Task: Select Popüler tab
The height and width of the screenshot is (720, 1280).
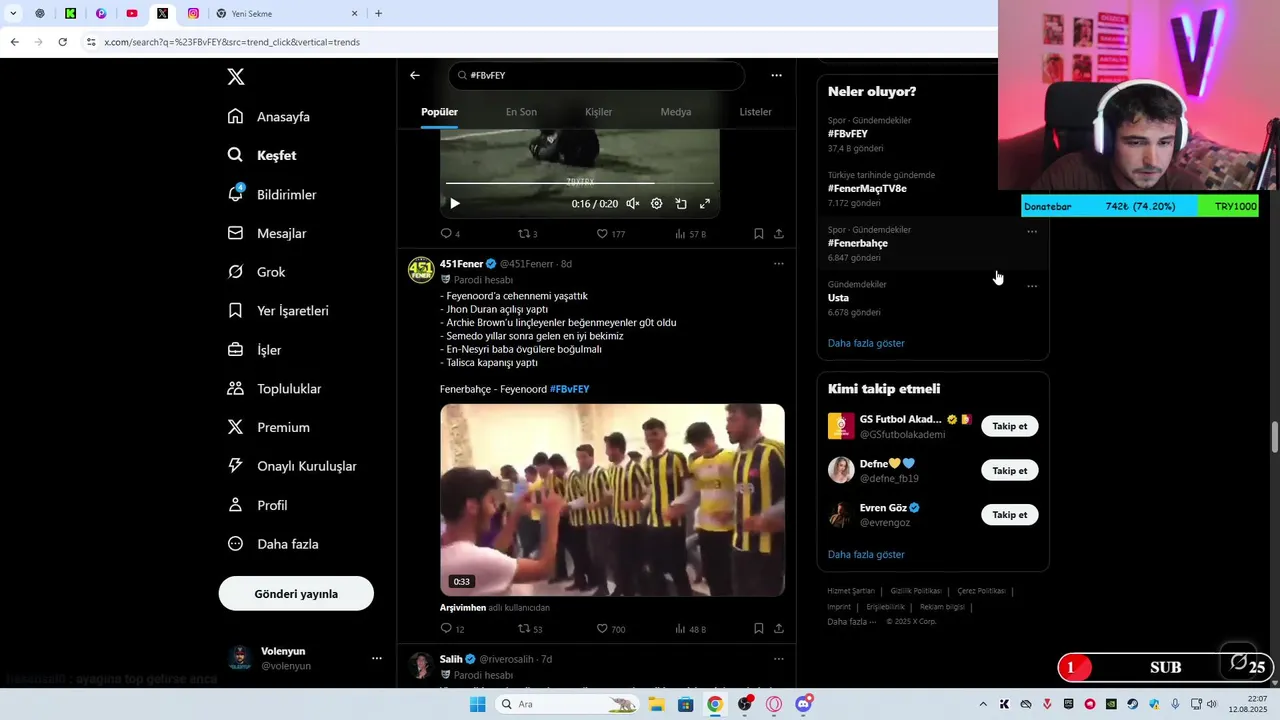Action: pos(439,112)
